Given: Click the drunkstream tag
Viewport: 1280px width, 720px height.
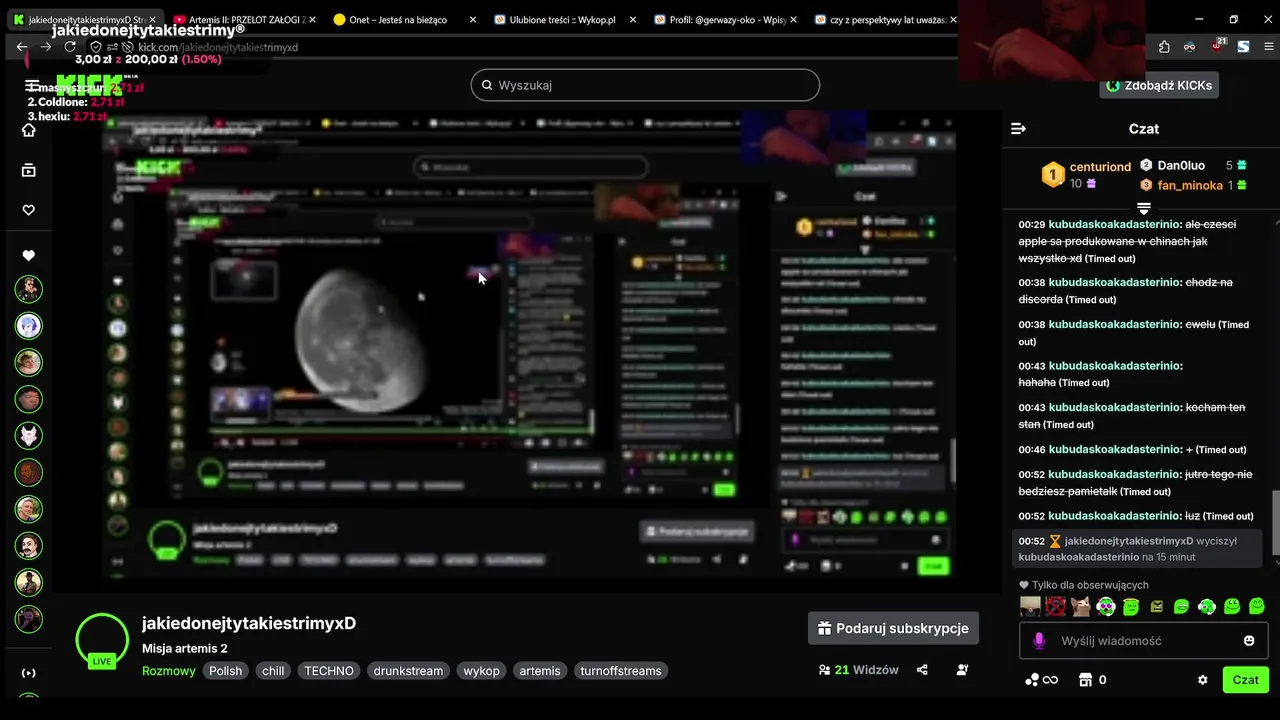Looking at the screenshot, I should point(408,671).
